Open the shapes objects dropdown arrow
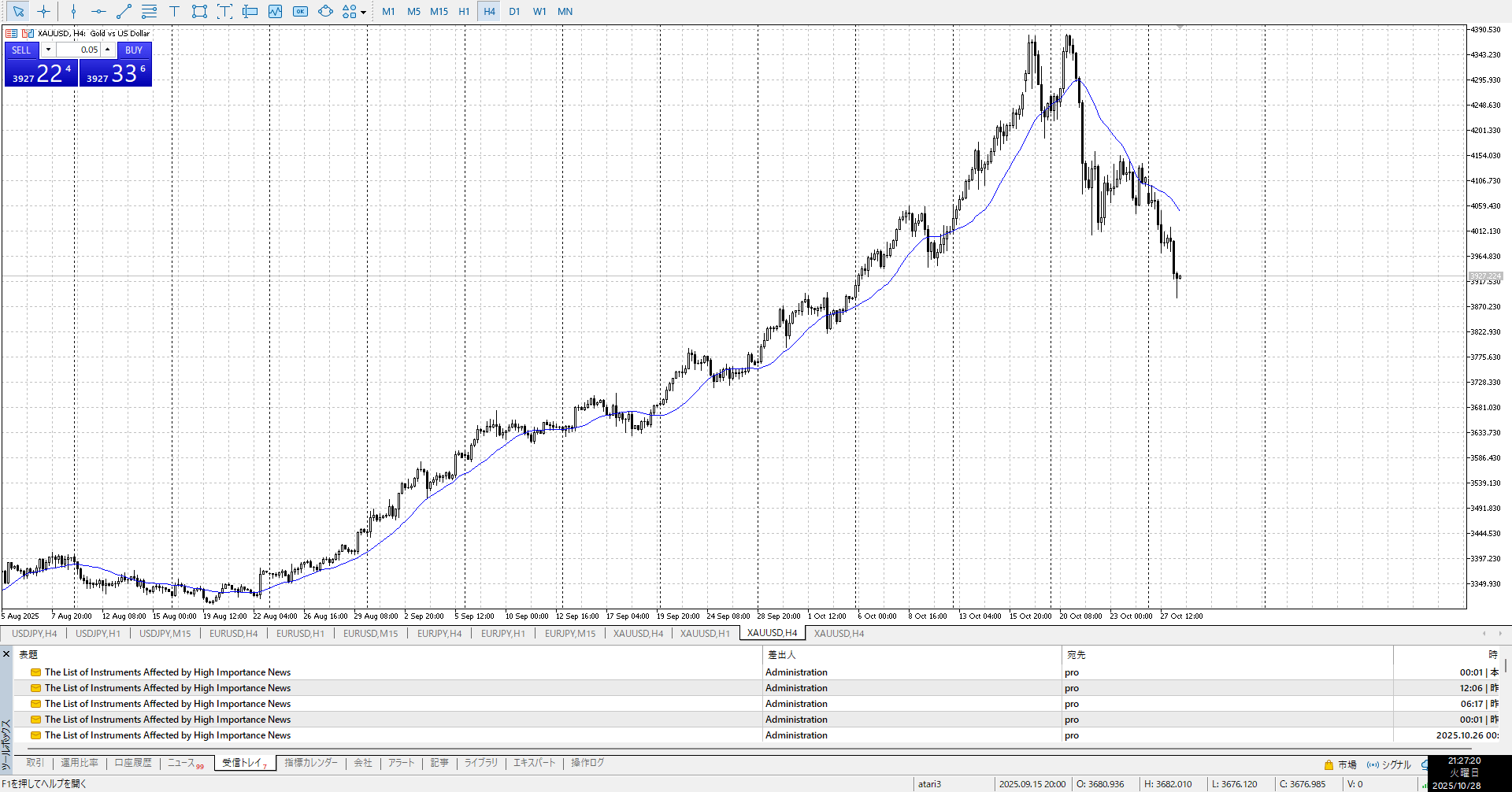1512x792 pixels. 363,13
